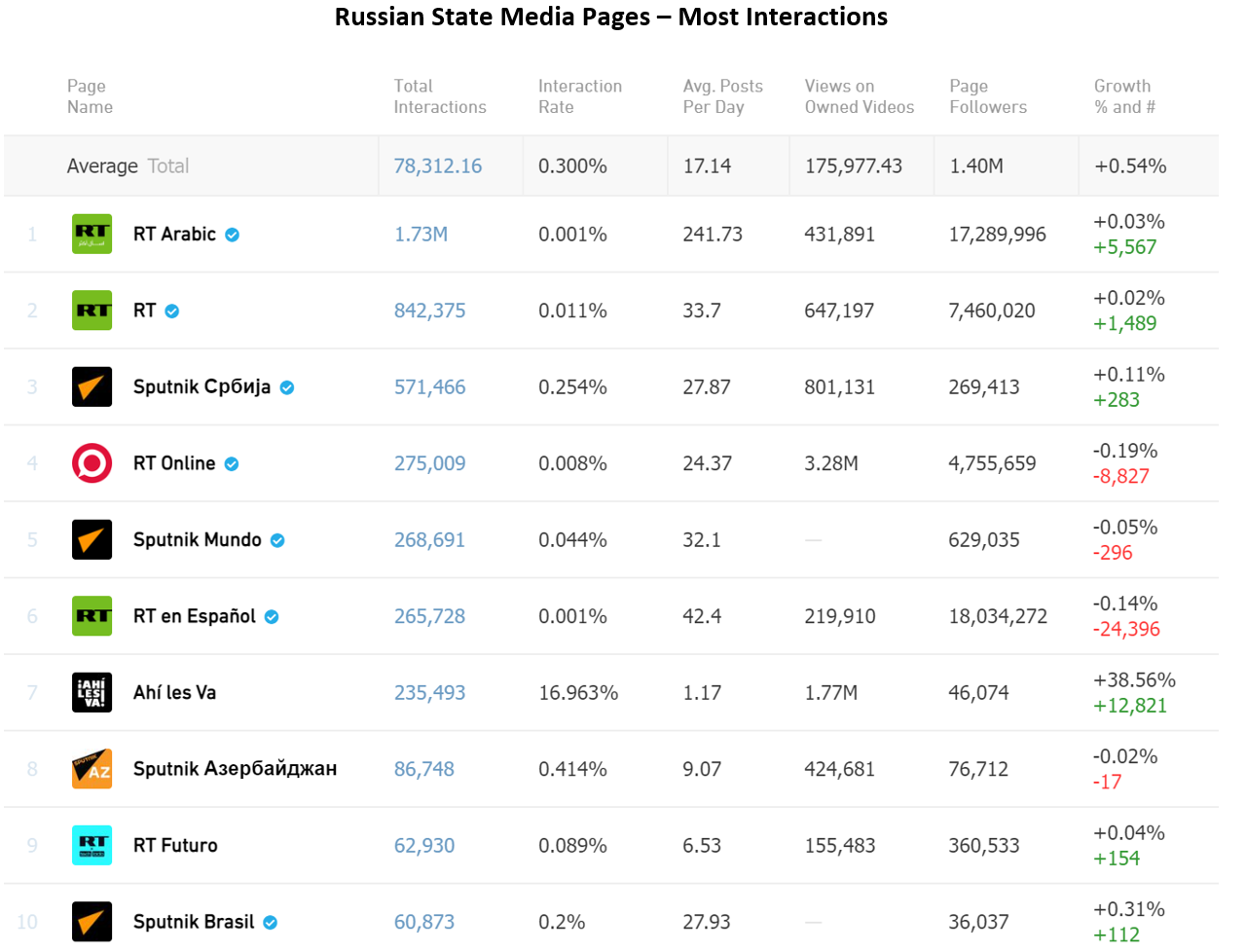Viewport: 1246px width, 952px height.
Task: Sort by Avg. Posts Per Day header
Action: (x=723, y=96)
